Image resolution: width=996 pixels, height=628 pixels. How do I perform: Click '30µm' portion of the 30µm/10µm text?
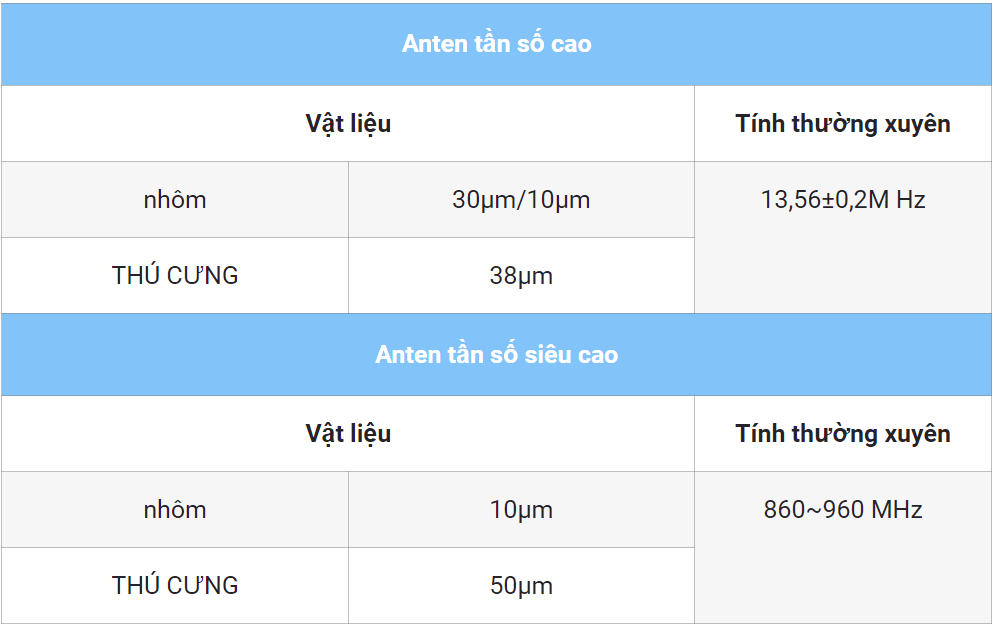click(x=483, y=200)
